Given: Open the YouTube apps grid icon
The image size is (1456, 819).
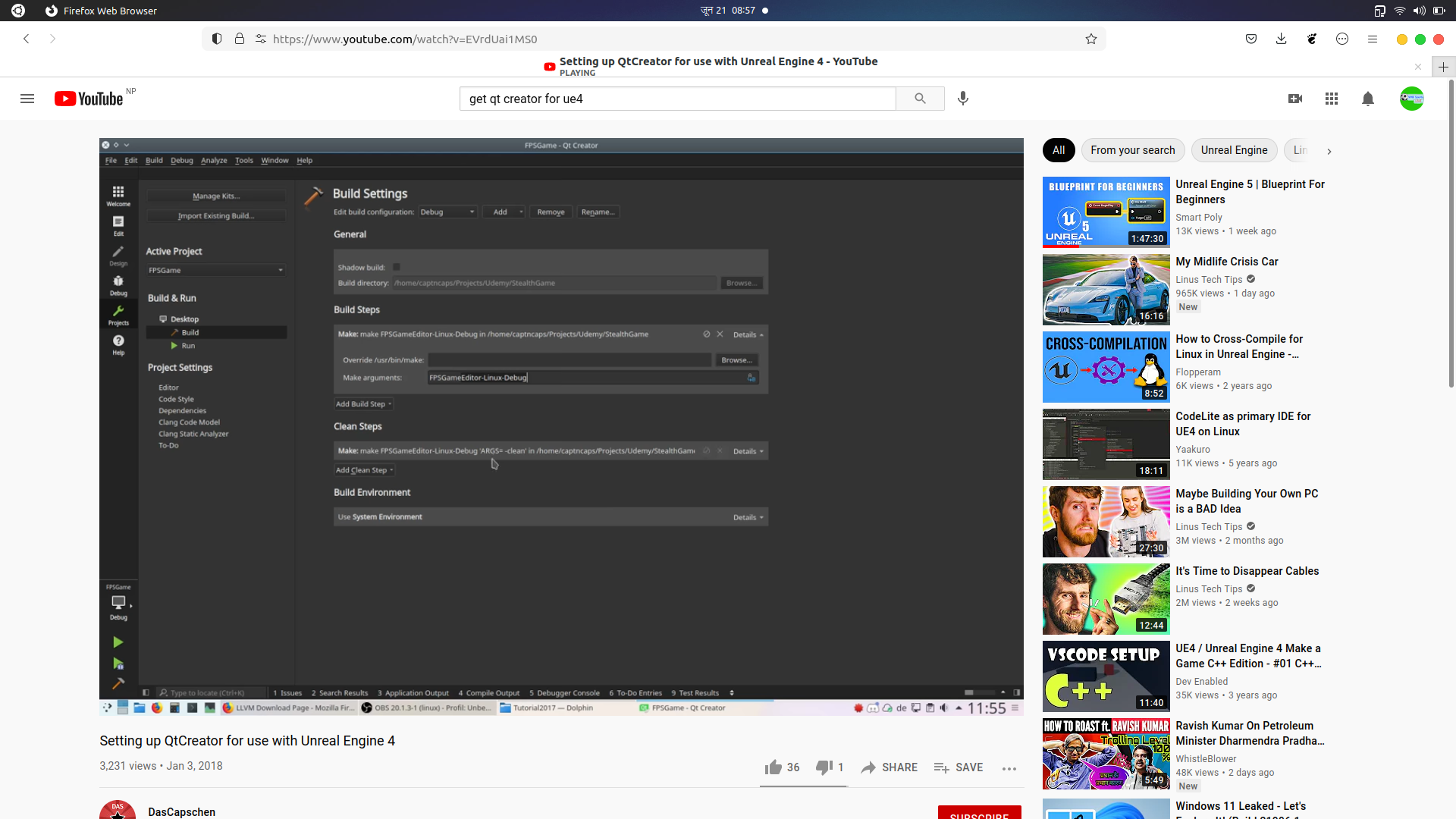Looking at the screenshot, I should [1332, 99].
